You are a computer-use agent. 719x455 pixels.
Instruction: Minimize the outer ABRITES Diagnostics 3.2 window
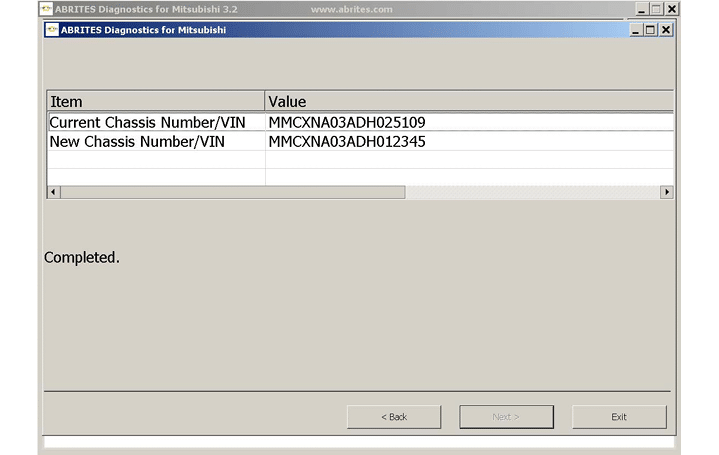click(639, 9)
